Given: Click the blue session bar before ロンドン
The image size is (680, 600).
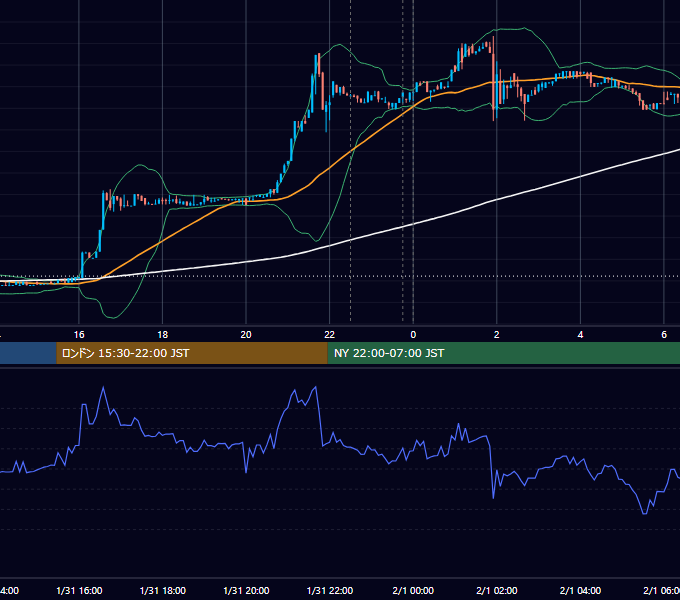Looking at the screenshot, I should click(x=28, y=353).
